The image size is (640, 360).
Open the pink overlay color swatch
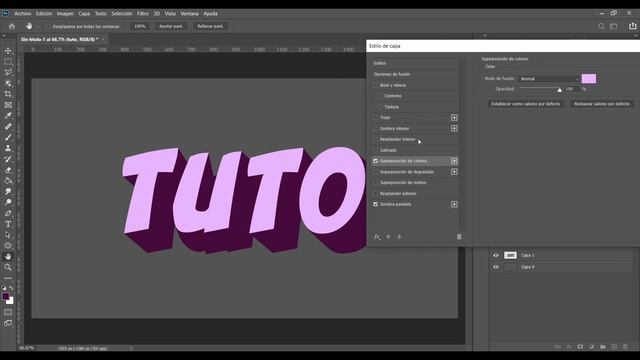pos(589,79)
